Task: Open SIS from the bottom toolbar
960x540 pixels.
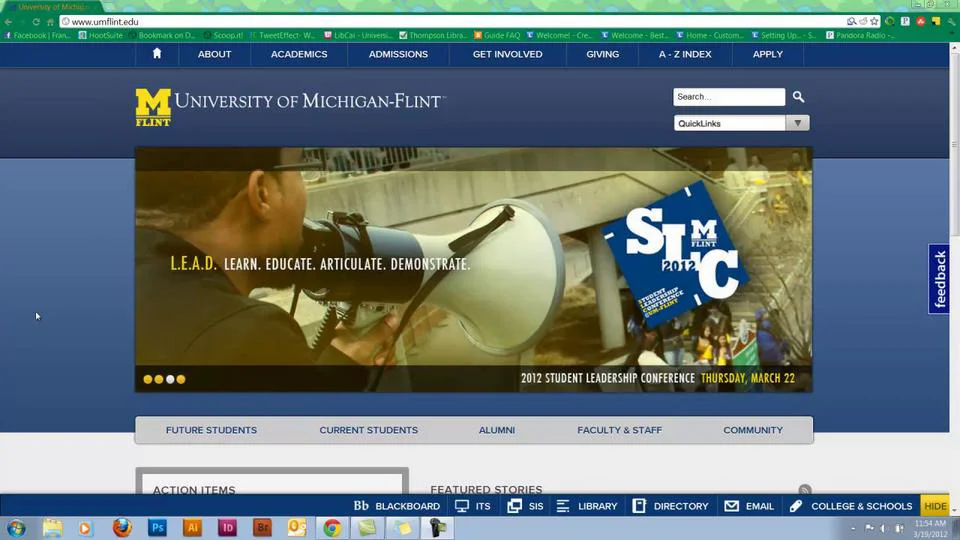Action: (525, 506)
